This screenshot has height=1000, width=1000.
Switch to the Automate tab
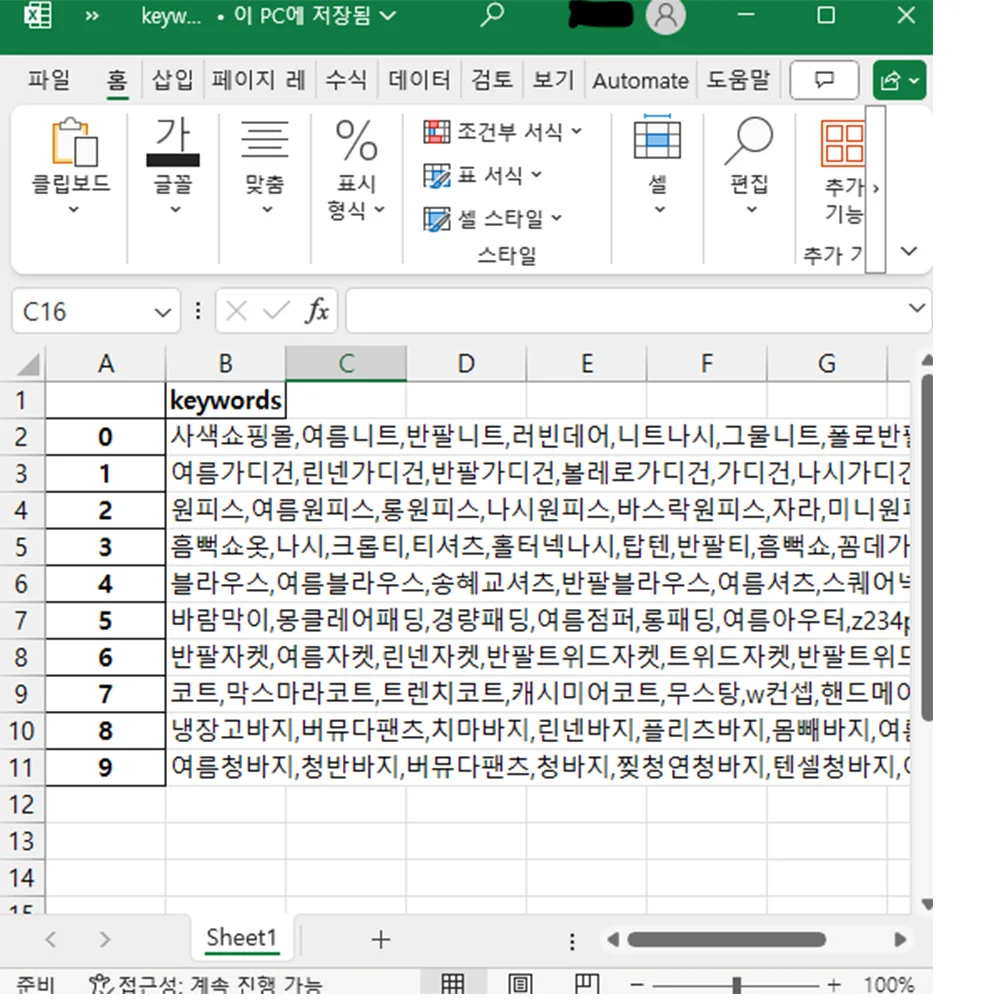click(640, 81)
